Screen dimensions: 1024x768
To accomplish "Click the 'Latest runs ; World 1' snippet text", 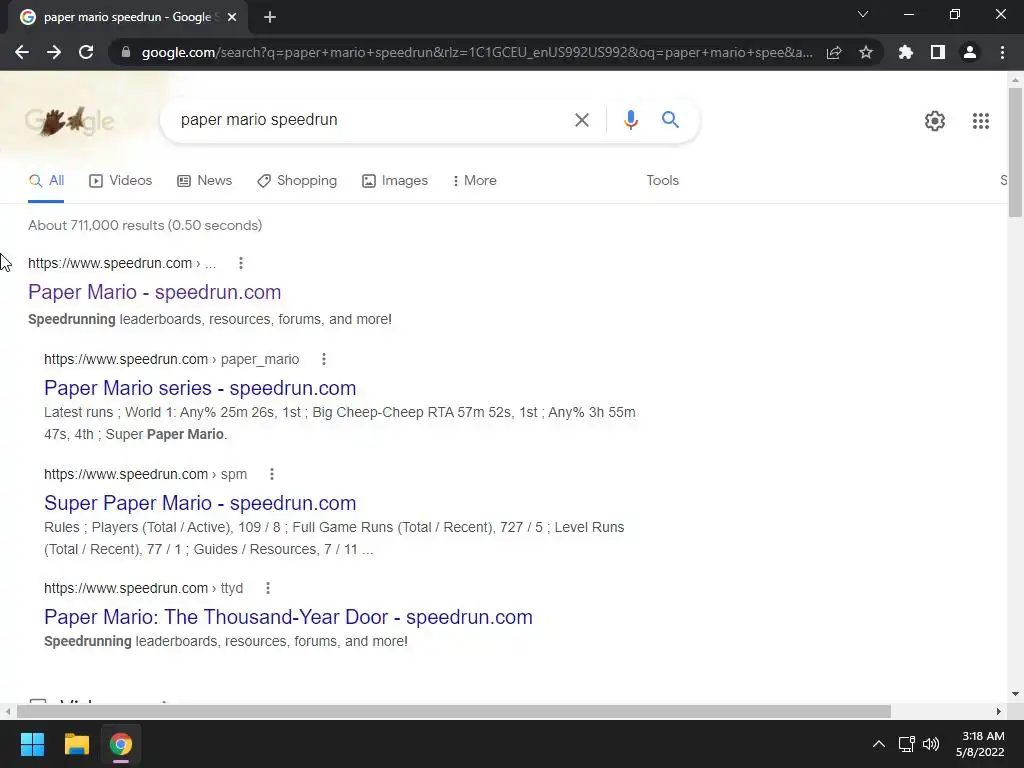I will click(340, 423).
